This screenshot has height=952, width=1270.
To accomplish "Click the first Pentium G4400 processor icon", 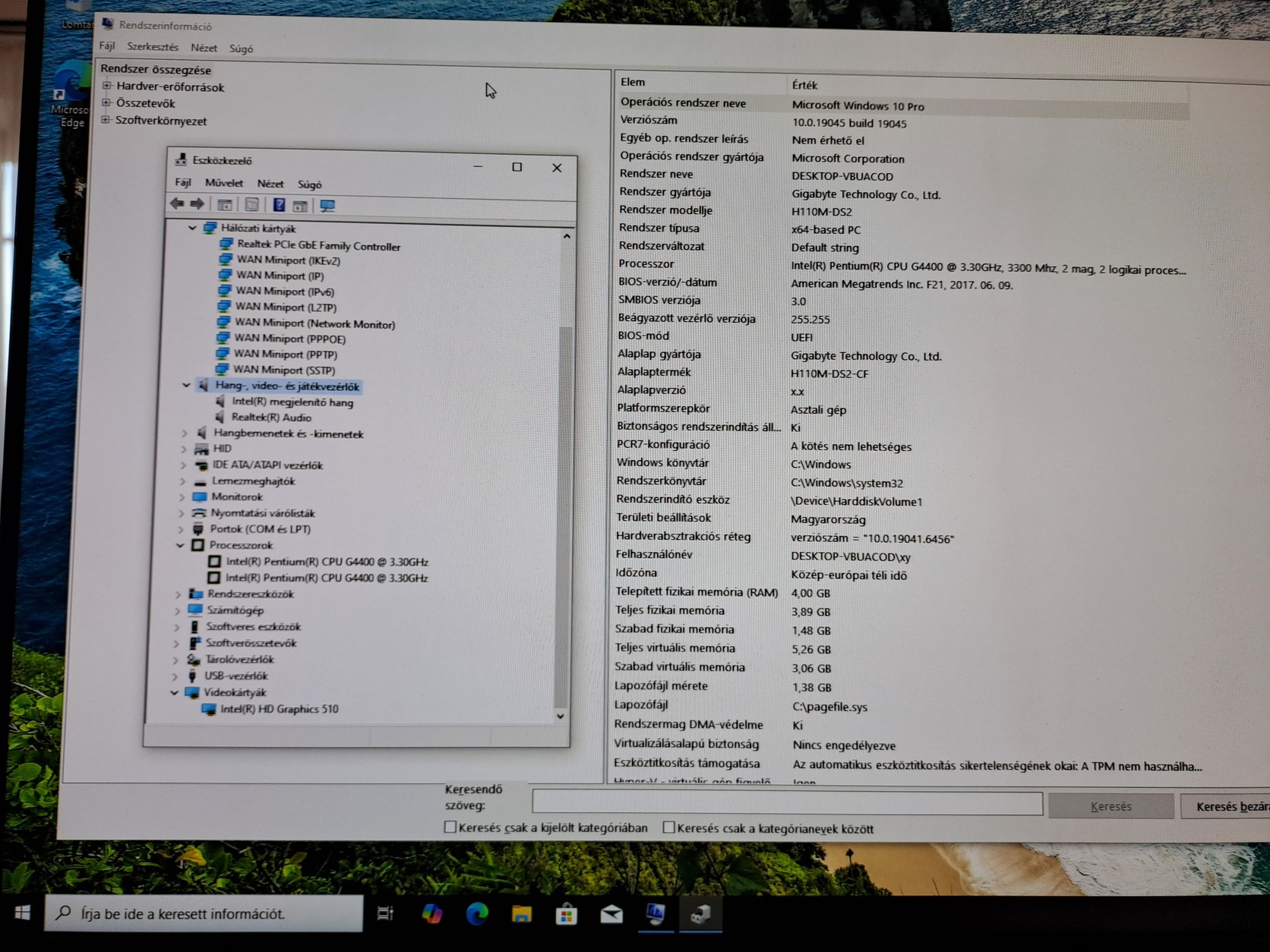I will [214, 561].
